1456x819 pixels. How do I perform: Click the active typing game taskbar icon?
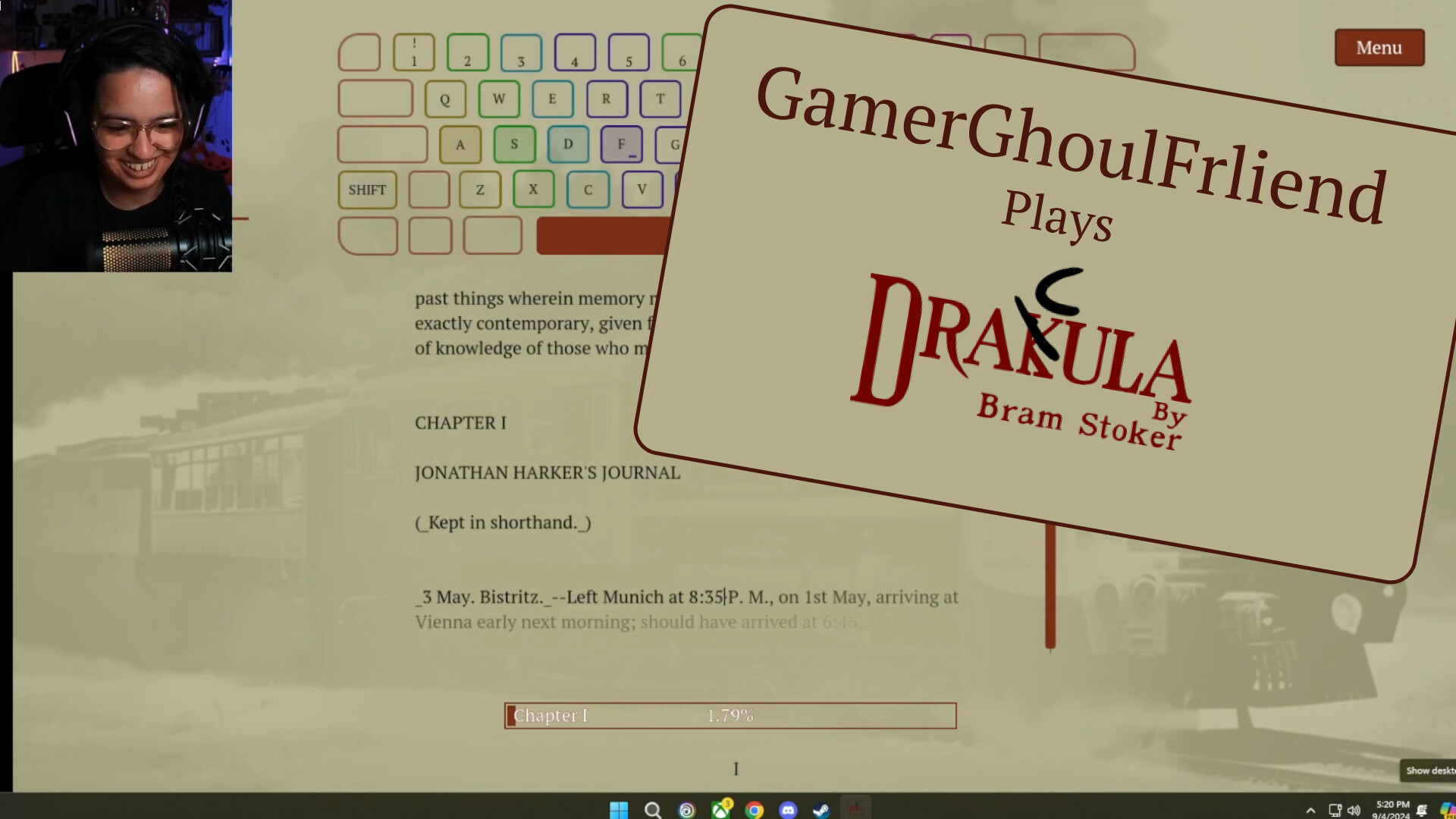coord(855,810)
